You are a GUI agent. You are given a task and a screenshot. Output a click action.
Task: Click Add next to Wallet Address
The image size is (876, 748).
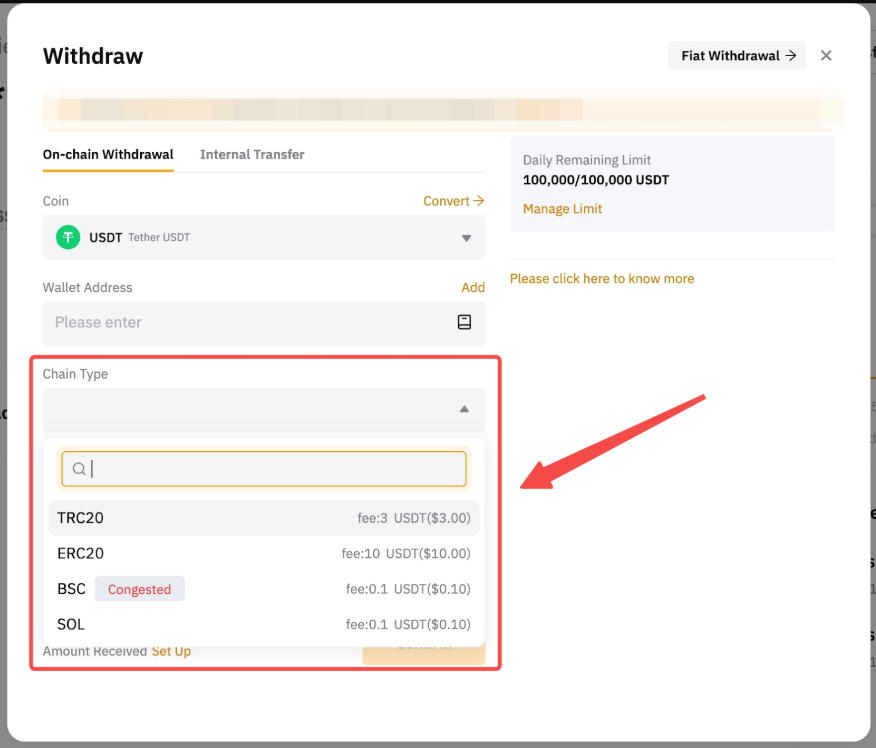[473, 287]
